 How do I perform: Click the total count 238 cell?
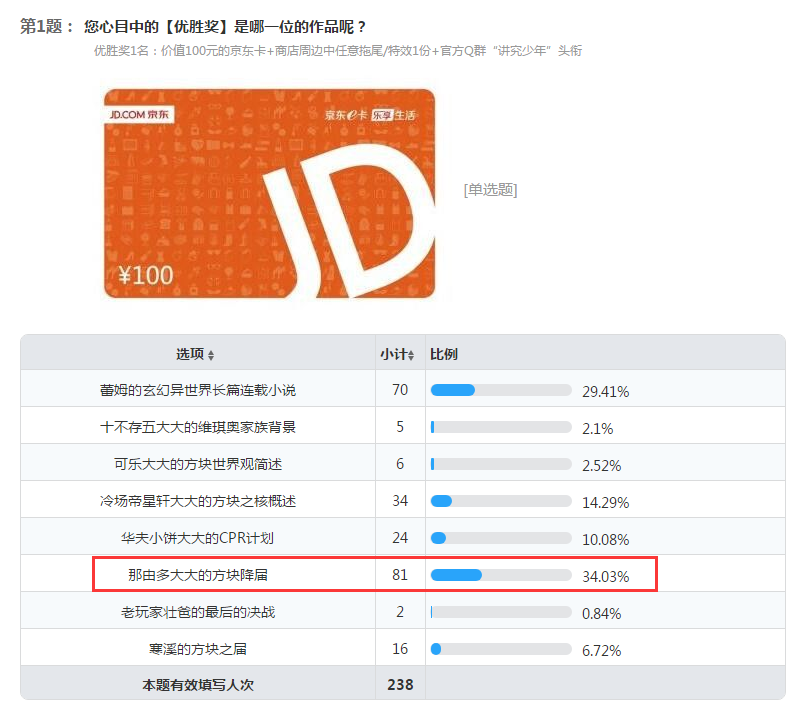pos(400,684)
